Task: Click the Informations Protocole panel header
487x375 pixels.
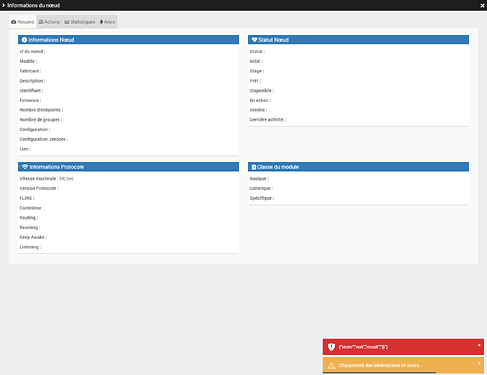Action: click(x=128, y=167)
